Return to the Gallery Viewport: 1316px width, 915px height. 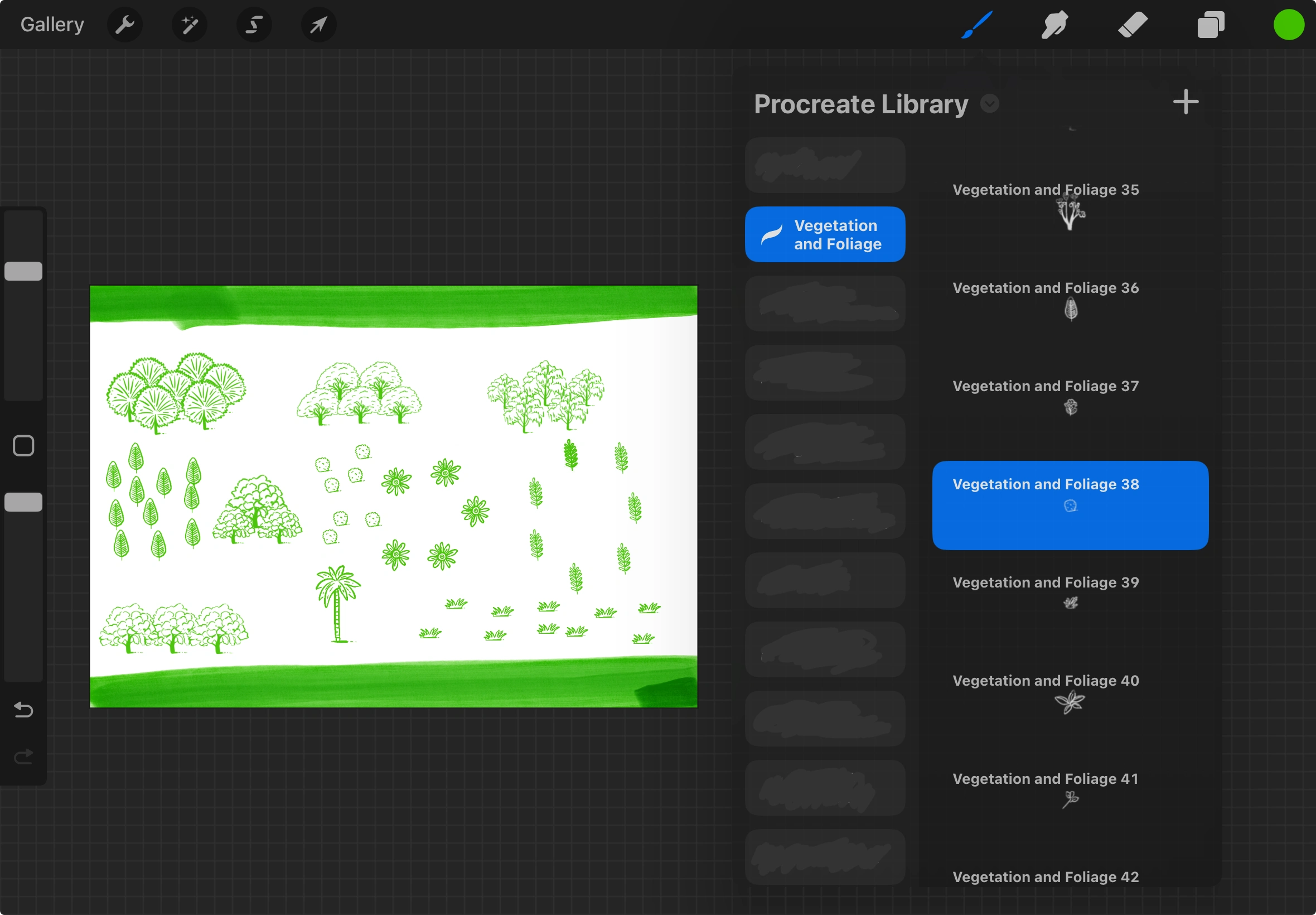pyautogui.click(x=52, y=25)
